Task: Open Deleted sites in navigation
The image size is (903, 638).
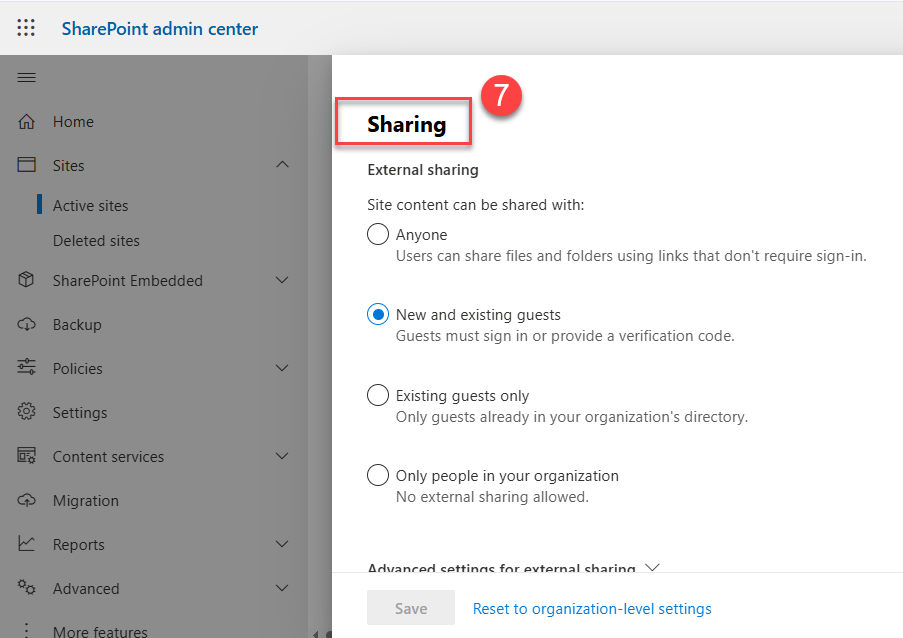Action: tap(96, 241)
